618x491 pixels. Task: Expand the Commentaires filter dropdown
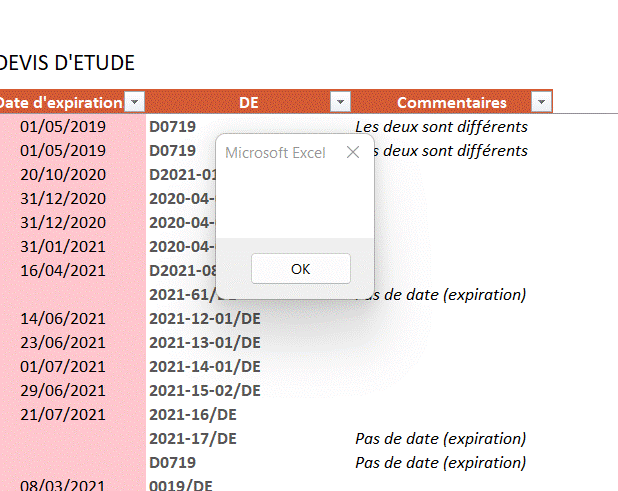pos(541,102)
